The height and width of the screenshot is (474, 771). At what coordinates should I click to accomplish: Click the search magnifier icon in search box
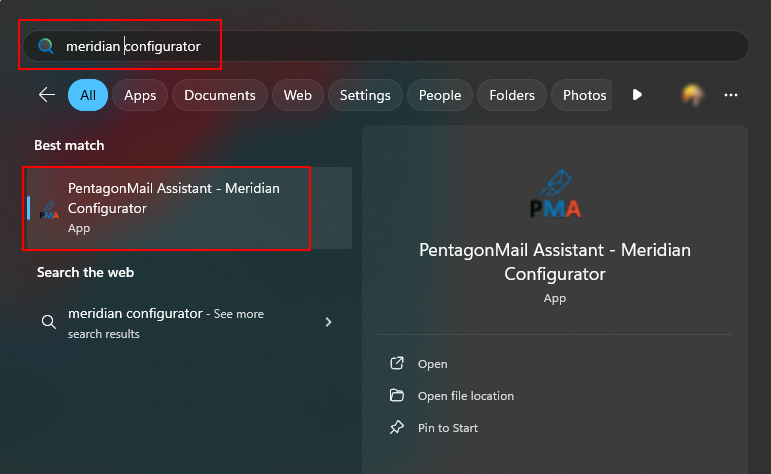46,46
